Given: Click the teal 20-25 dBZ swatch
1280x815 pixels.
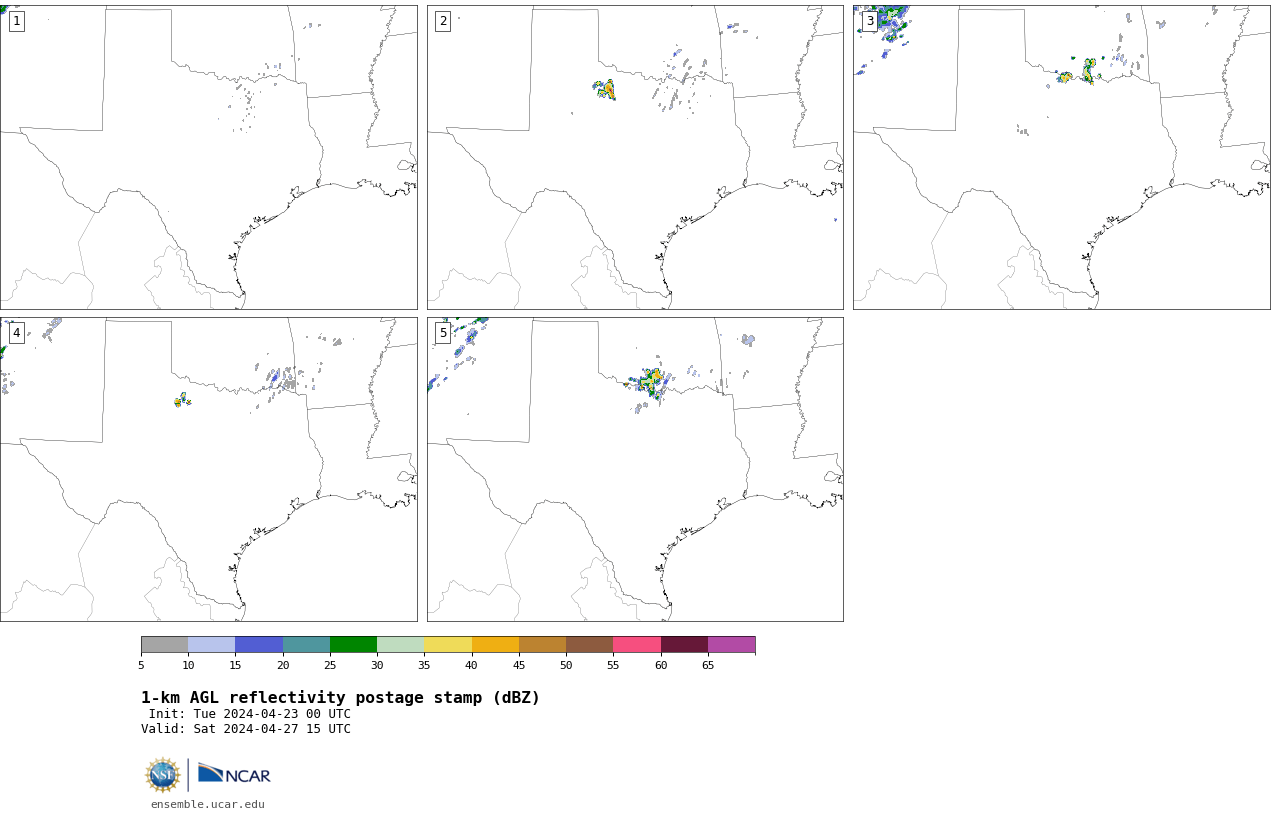Looking at the screenshot, I should point(306,644).
